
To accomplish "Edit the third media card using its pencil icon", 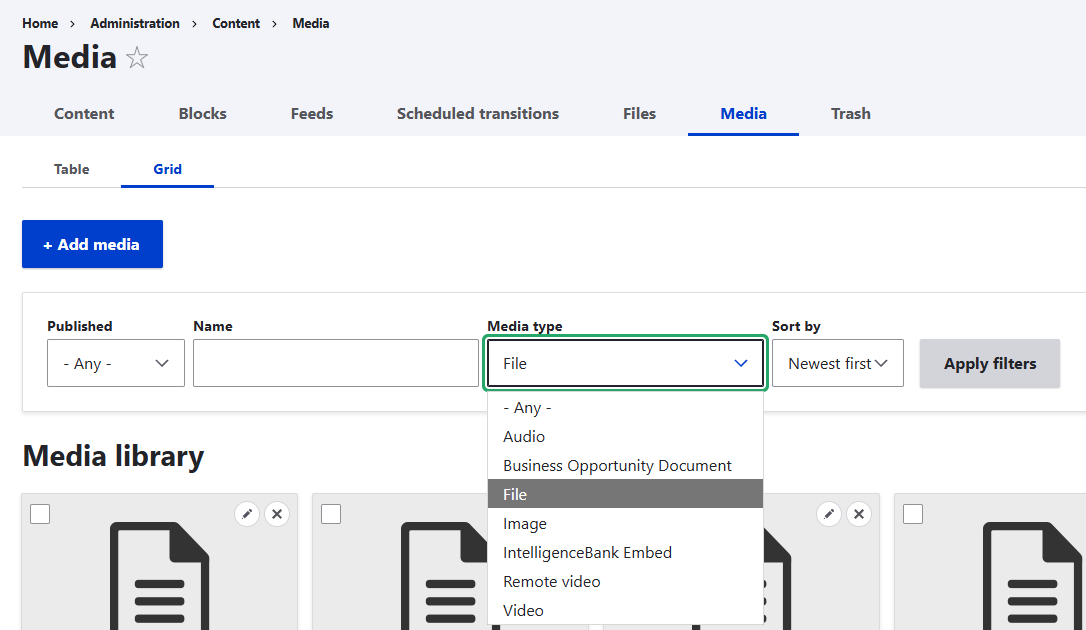I will point(828,513).
